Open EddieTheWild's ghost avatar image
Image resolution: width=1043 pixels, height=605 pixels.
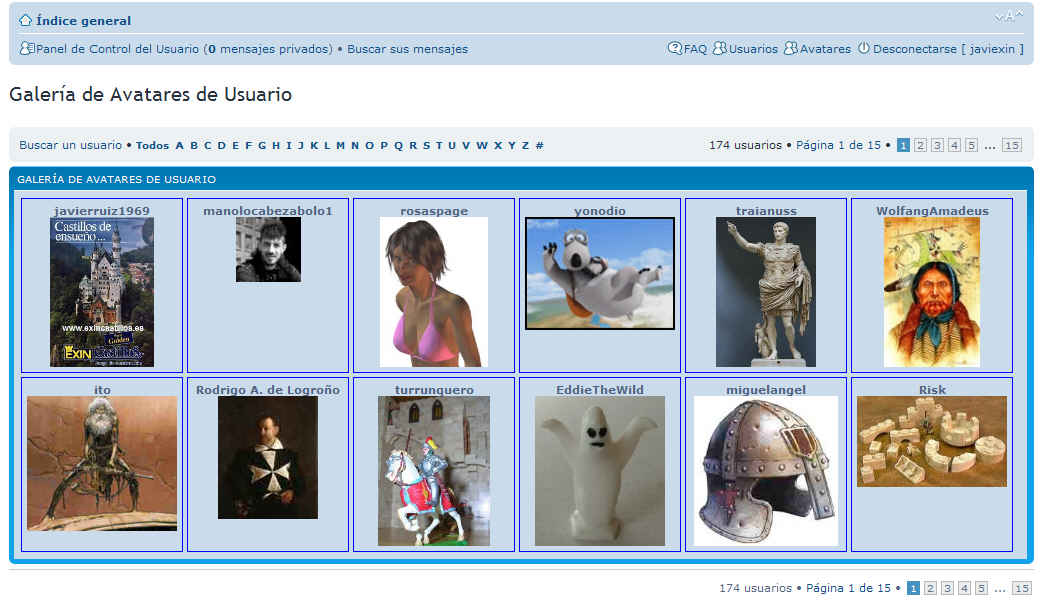tap(600, 470)
